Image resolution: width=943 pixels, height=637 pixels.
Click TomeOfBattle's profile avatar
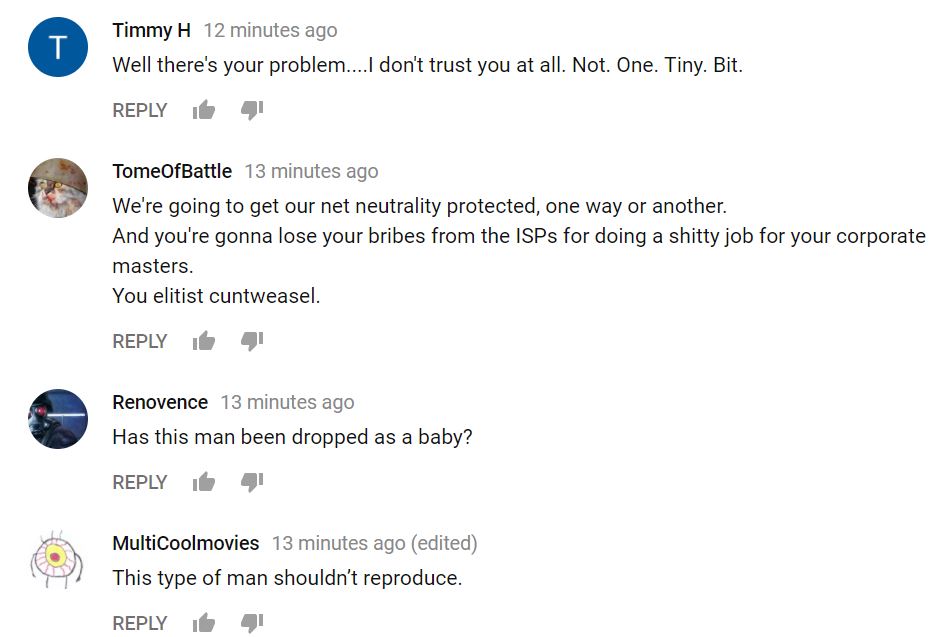pos(58,188)
